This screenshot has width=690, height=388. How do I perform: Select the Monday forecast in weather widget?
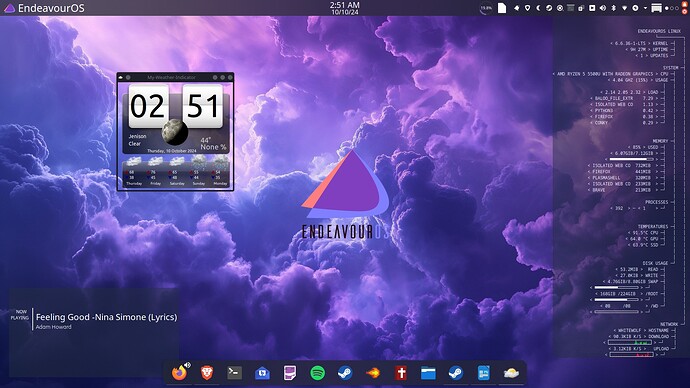click(220, 172)
